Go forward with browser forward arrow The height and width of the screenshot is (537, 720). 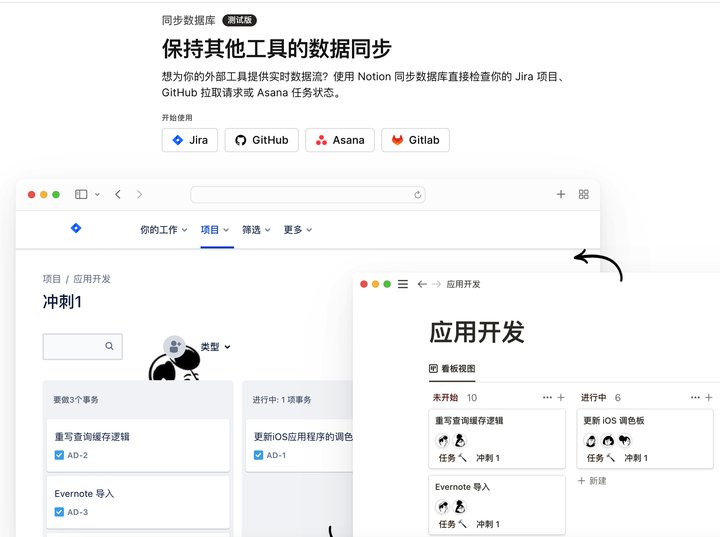click(x=139, y=194)
